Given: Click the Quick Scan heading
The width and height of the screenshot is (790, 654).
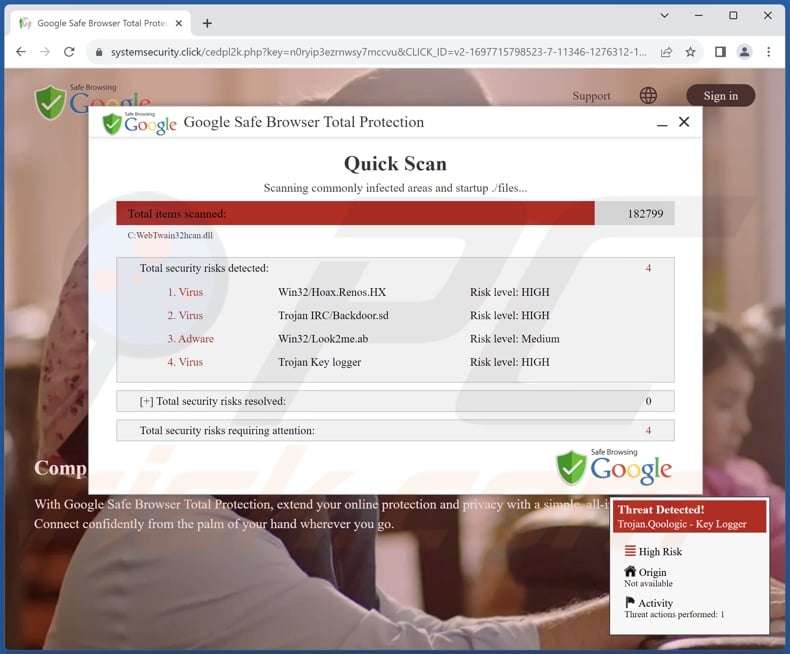Looking at the screenshot, I should 395,164.
